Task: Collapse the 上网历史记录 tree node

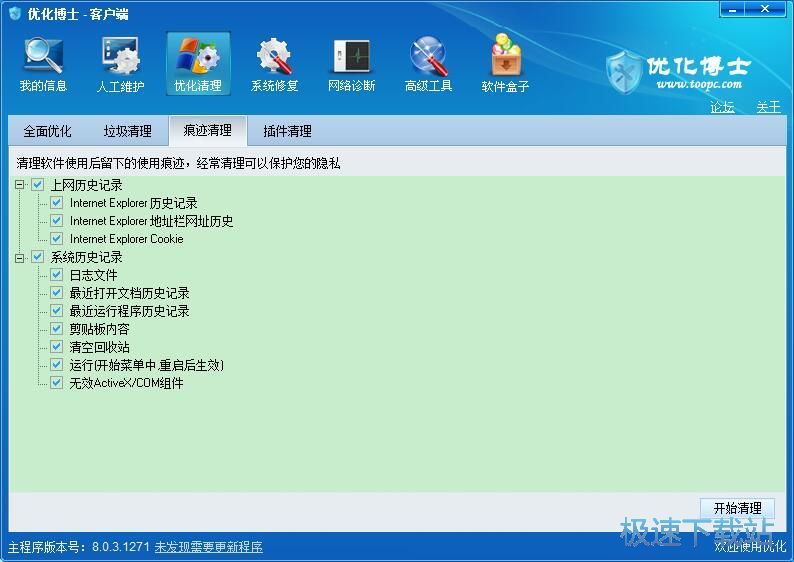Action: (19, 185)
